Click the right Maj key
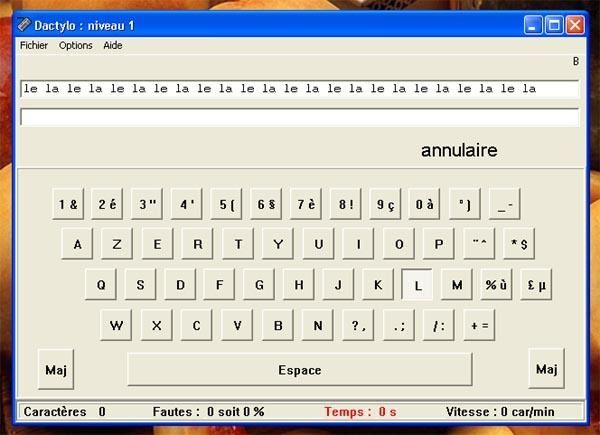Viewport: 600px width, 435px height. click(x=546, y=369)
